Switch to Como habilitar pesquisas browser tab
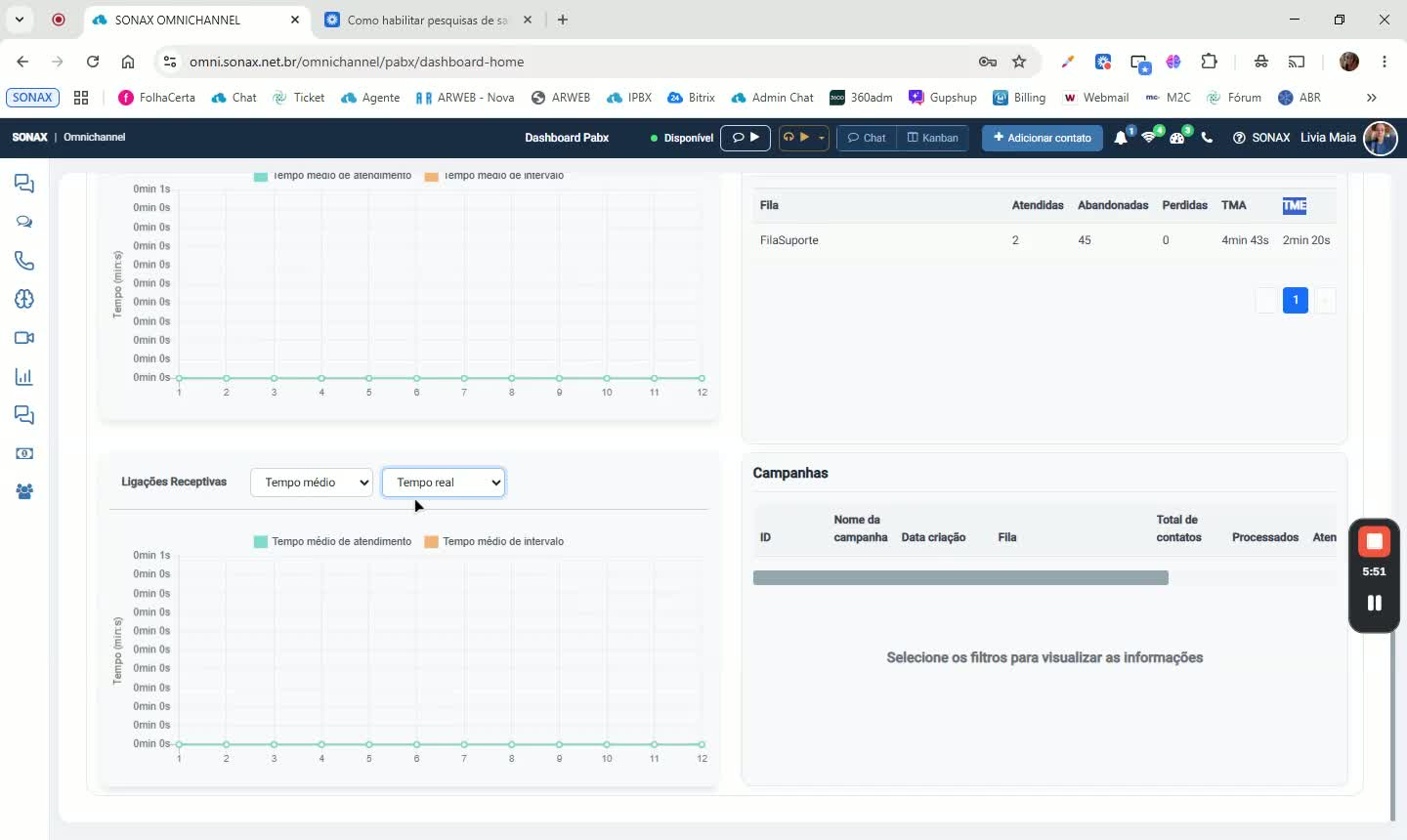Viewport: 1407px width, 840px height. 428,20
